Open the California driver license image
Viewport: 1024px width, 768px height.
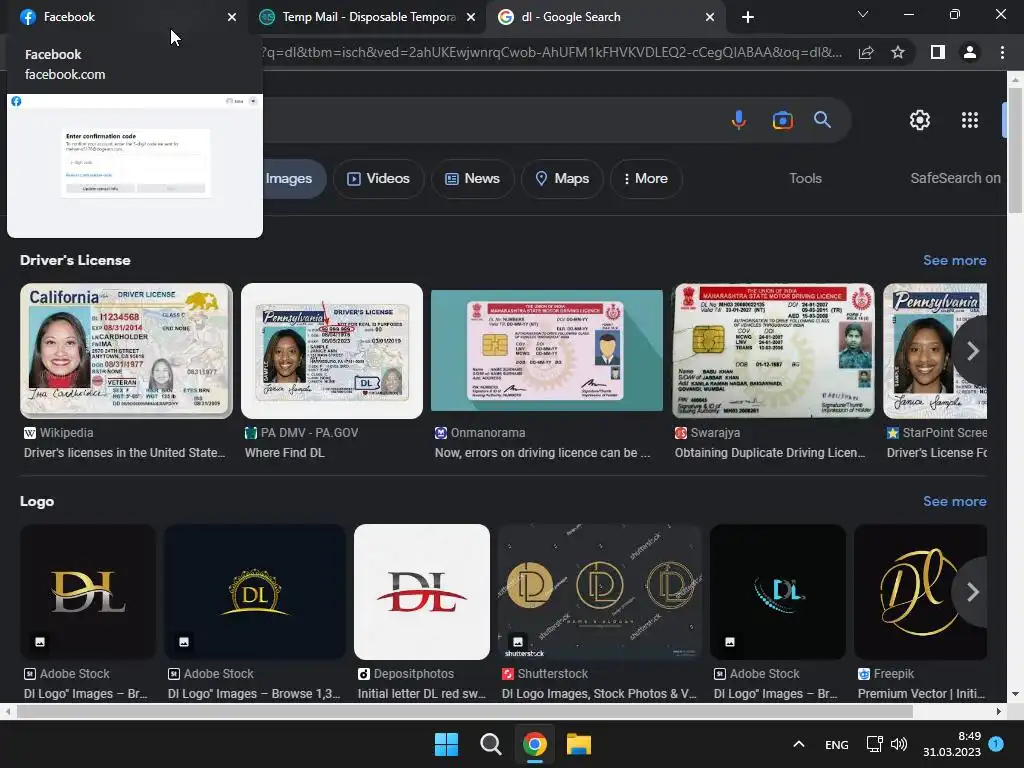pos(126,351)
